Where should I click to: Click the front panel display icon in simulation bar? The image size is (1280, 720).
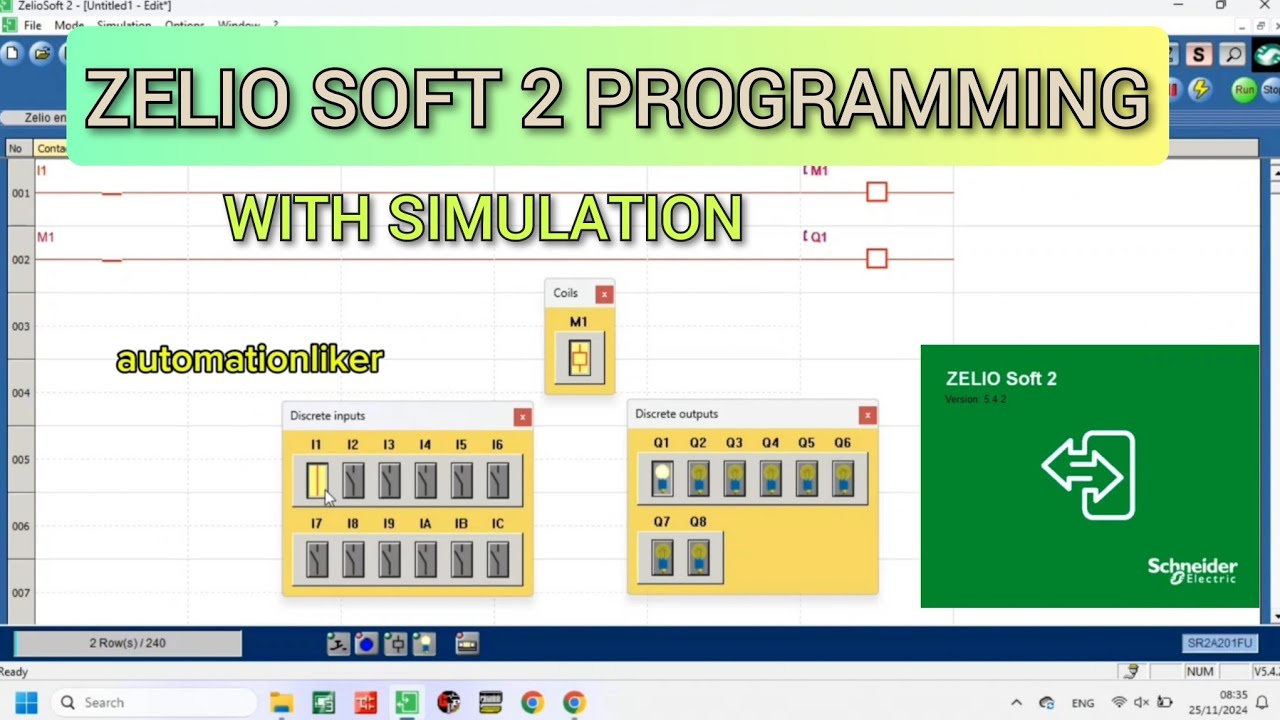click(467, 645)
